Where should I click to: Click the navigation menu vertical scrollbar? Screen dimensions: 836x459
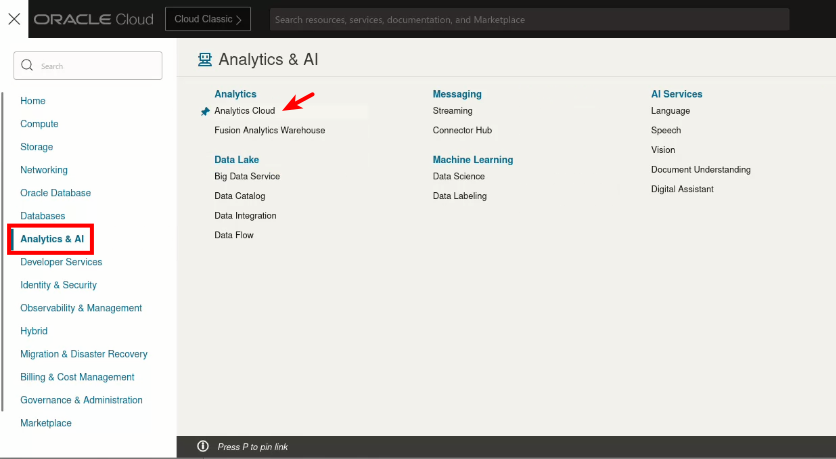[3, 252]
